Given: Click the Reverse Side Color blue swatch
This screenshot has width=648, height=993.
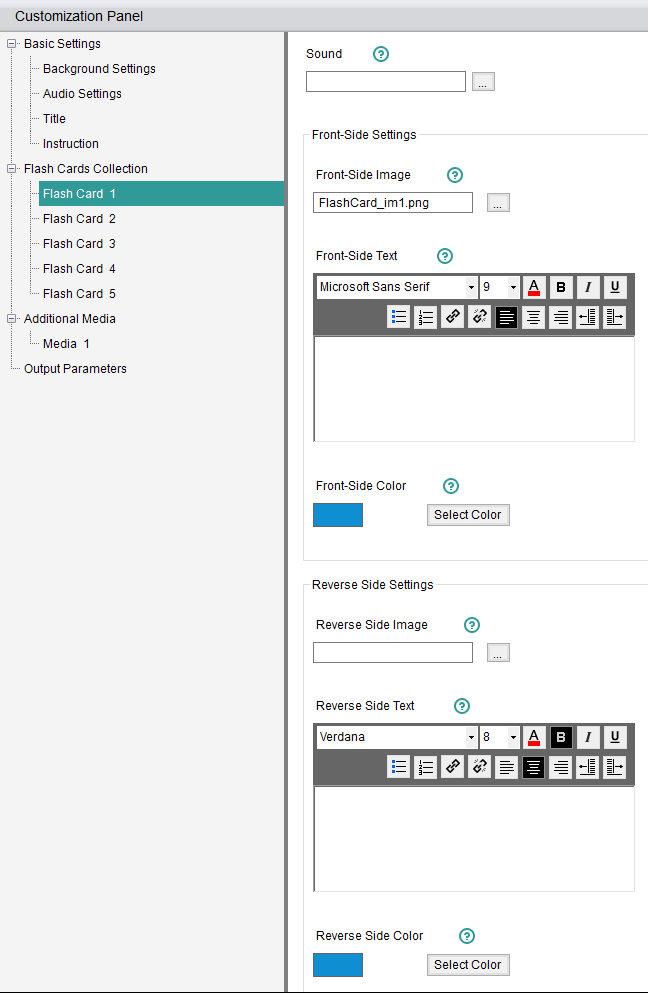Looking at the screenshot, I should (x=338, y=965).
